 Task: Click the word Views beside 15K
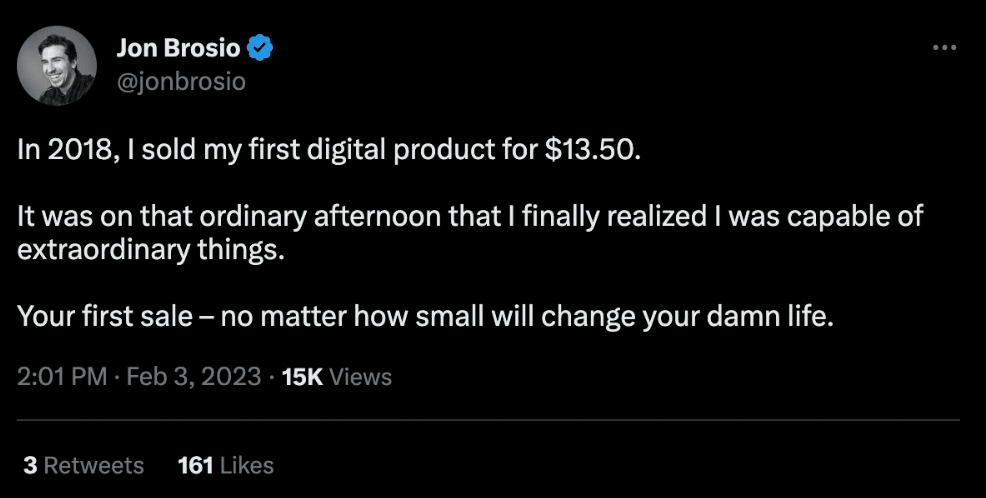360,377
